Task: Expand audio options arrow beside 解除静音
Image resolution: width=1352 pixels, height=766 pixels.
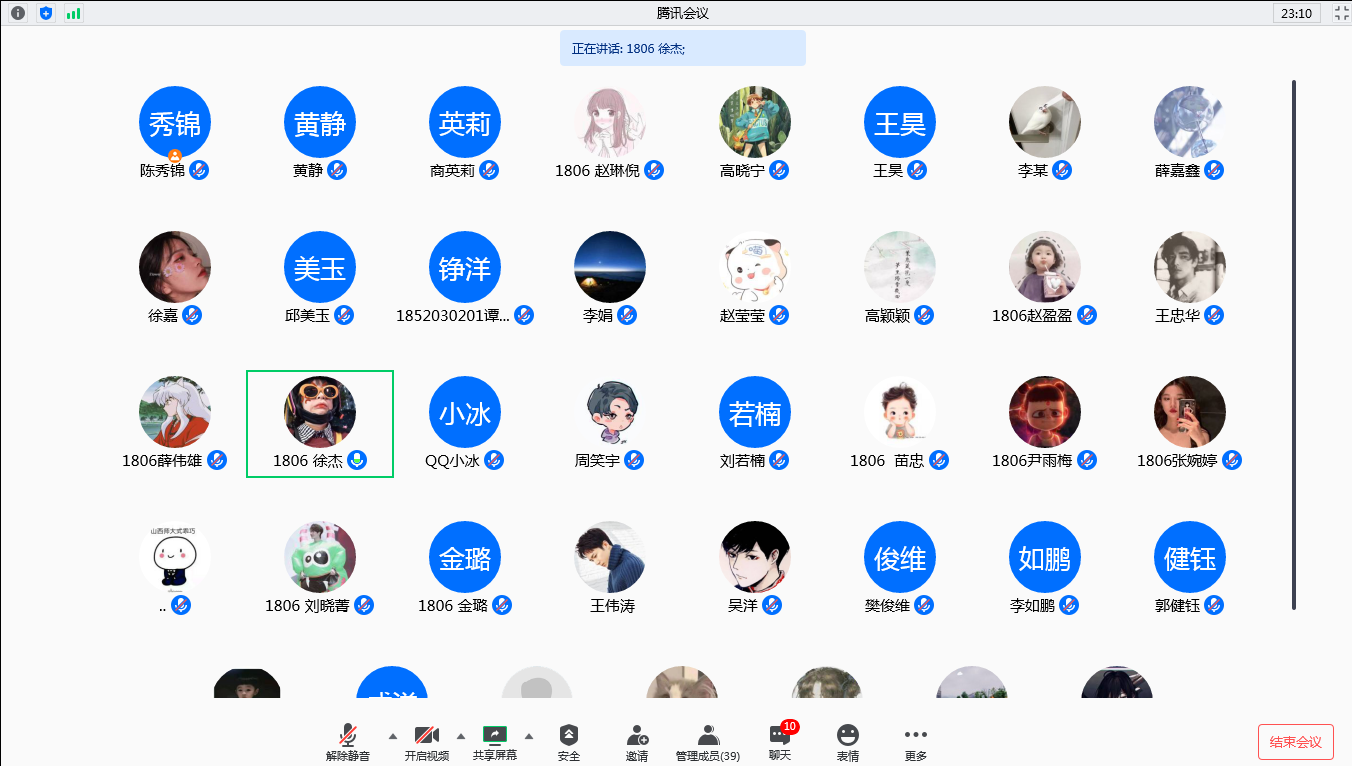Action: [392, 735]
